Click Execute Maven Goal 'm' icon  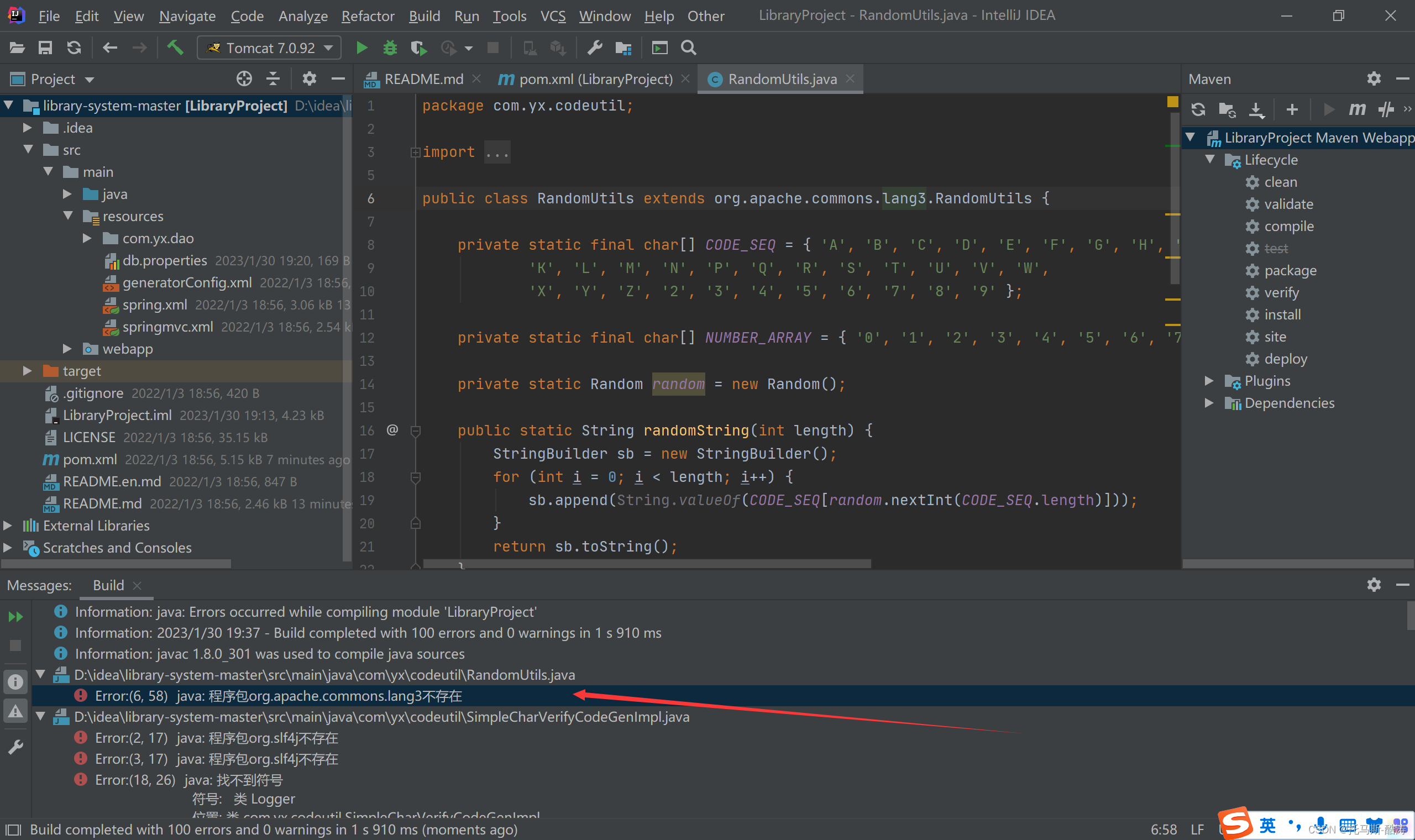click(x=1357, y=109)
